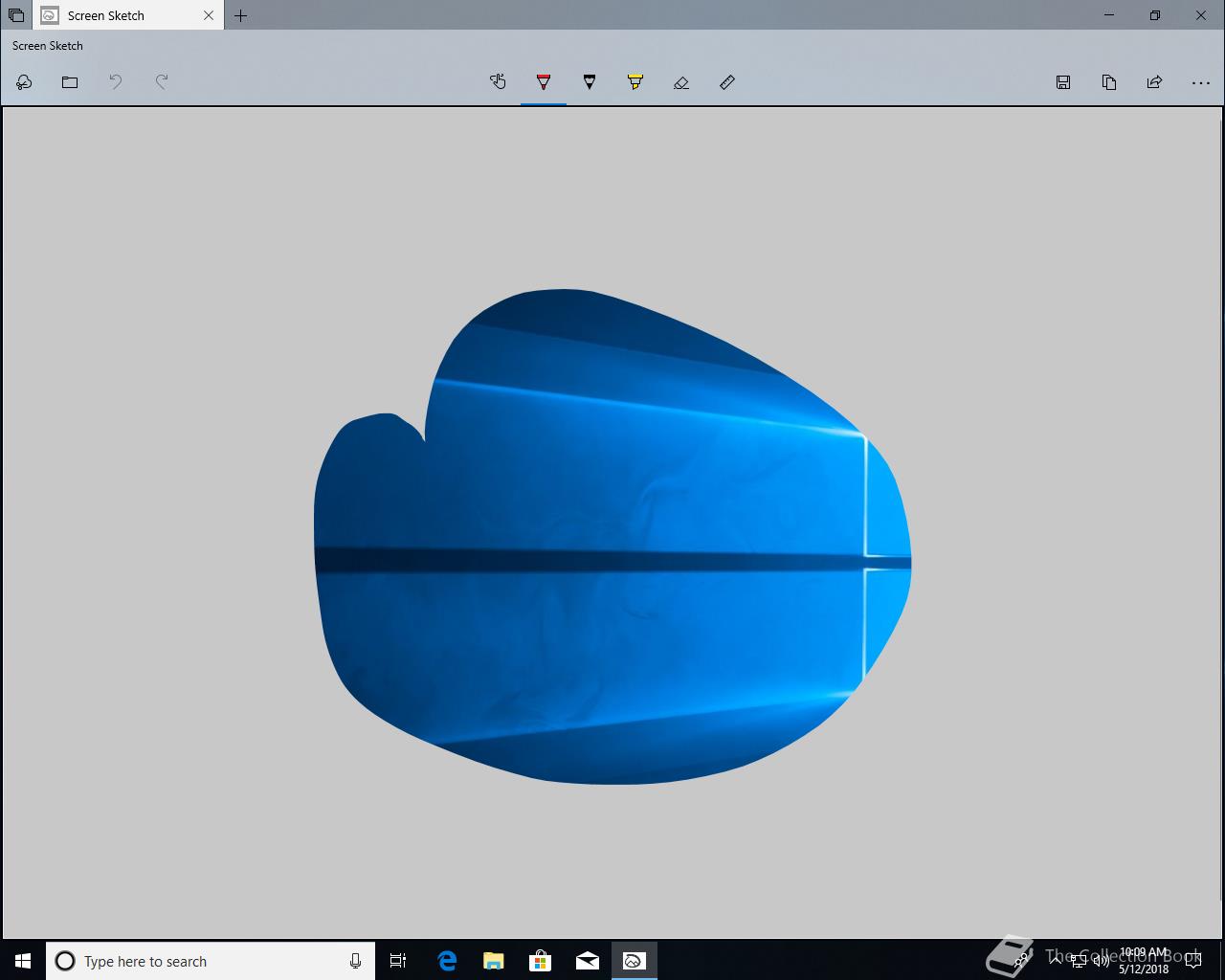This screenshot has width=1225, height=980.
Task: Activate the search microphone
Action: point(355,961)
